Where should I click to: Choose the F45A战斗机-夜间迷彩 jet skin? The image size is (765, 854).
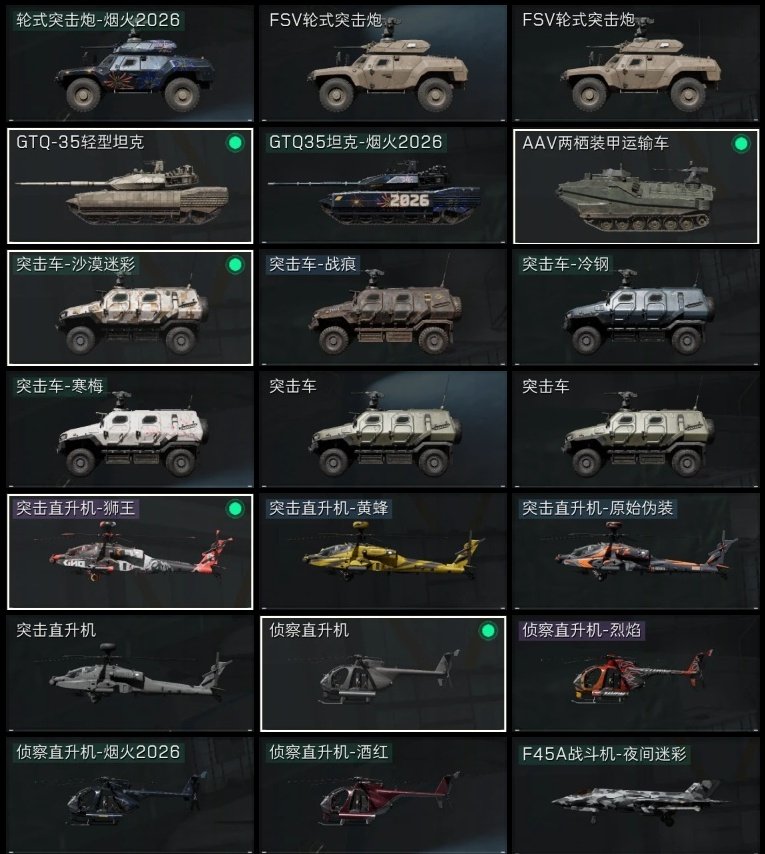coord(636,796)
